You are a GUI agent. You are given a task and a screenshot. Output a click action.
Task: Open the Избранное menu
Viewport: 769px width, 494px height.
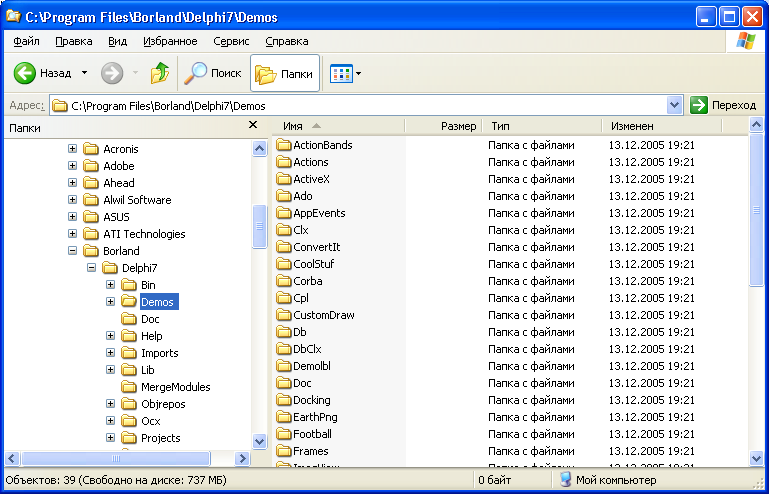pos(170,41)
